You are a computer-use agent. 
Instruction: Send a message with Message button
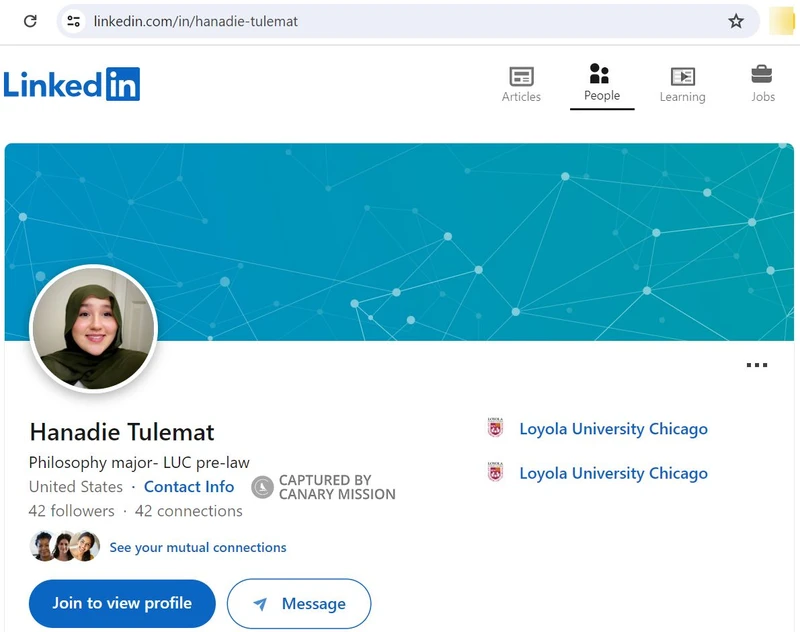pos(299,604)
